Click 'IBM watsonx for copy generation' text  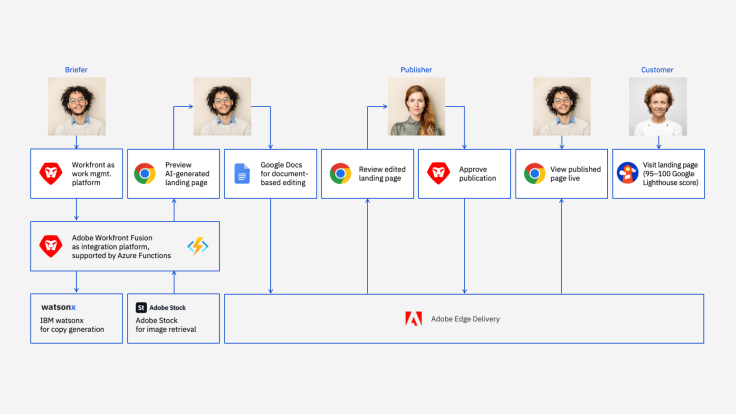pyautogui.click(x=72, y=325)
